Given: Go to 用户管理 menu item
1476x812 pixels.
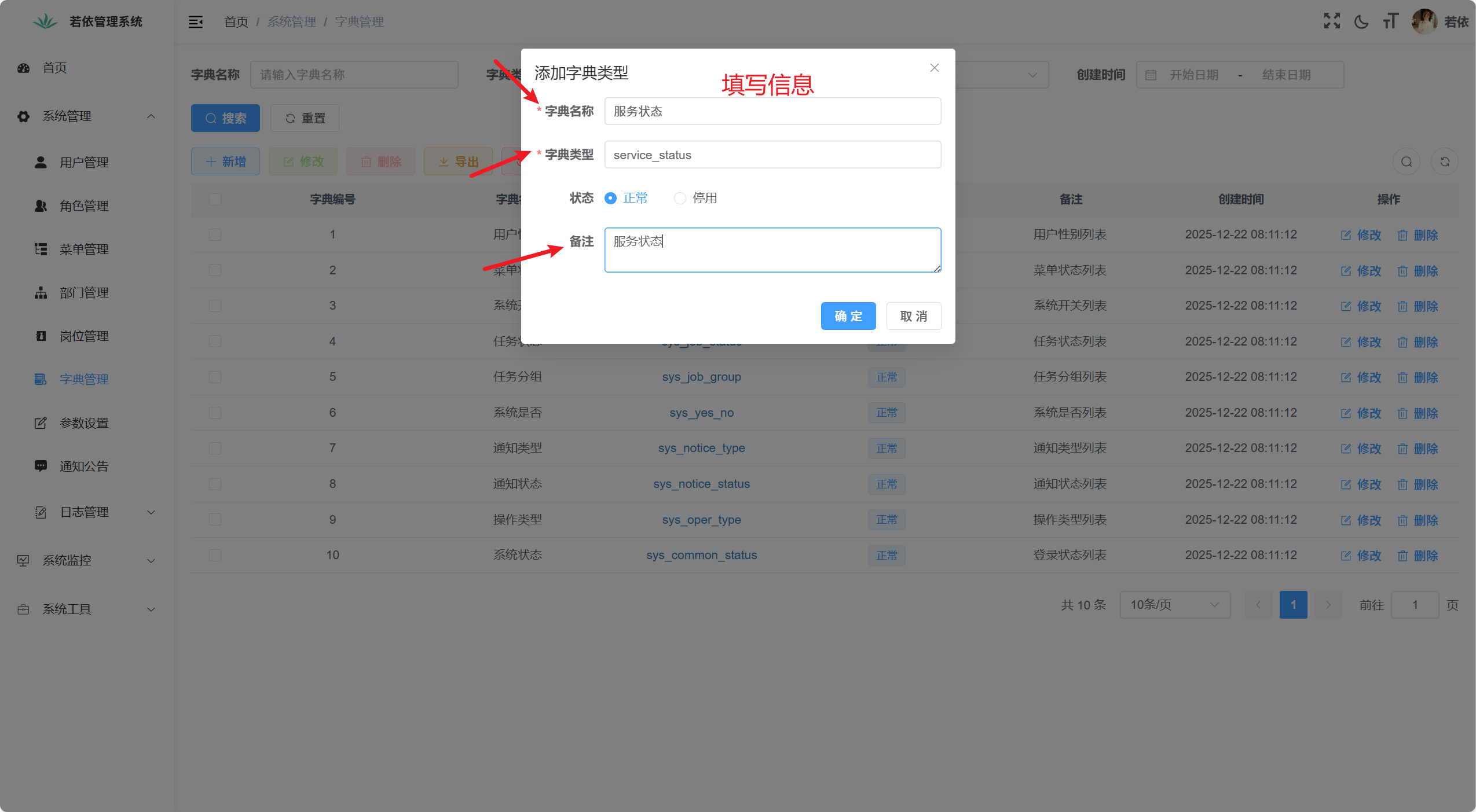Looking at the screenshot, I should (x=83, y=163).
